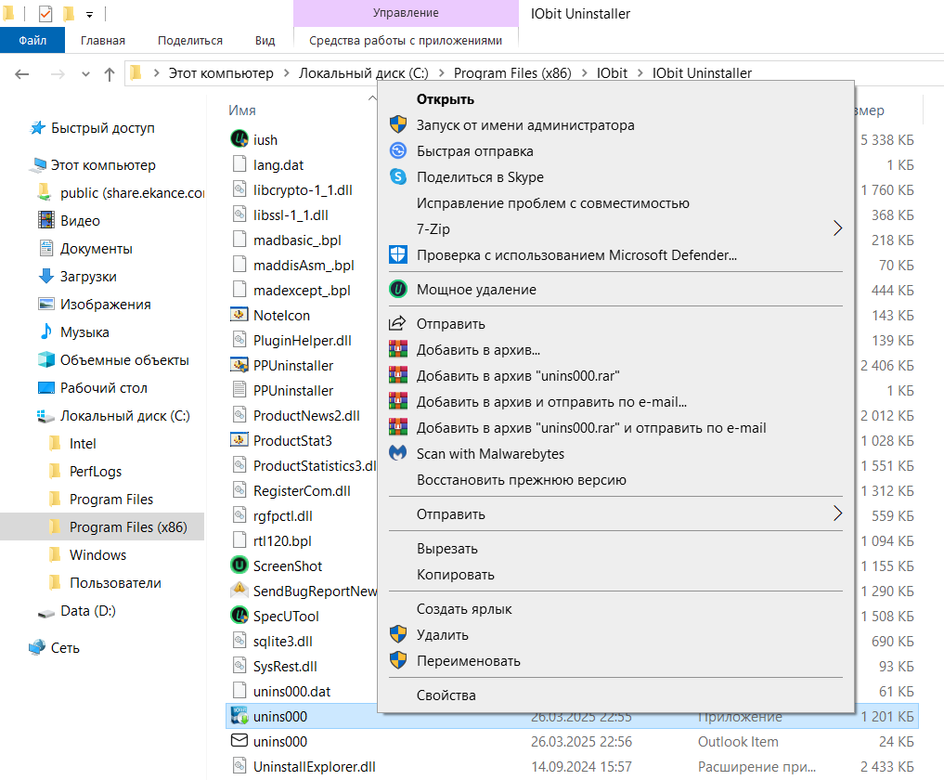
Task: Click the Up arrow to go to parent folder
Action: pyautogui.click(x=109, y=74)
